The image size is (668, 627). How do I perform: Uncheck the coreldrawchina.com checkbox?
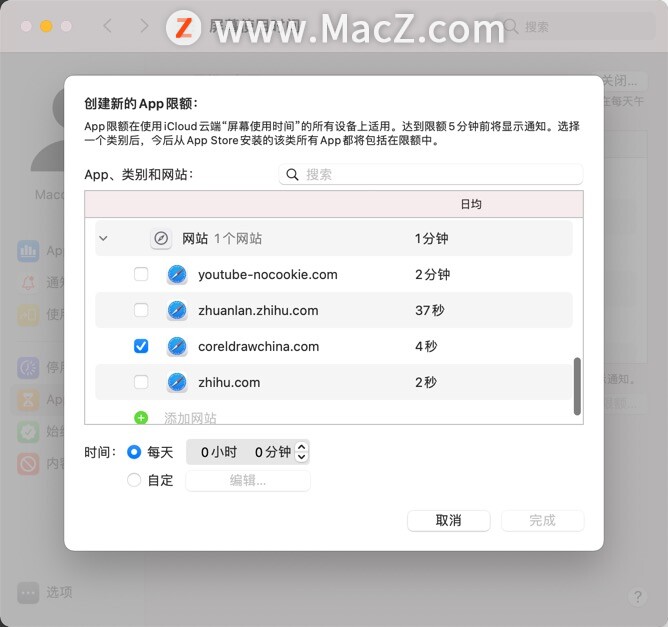tap(141, 346)
